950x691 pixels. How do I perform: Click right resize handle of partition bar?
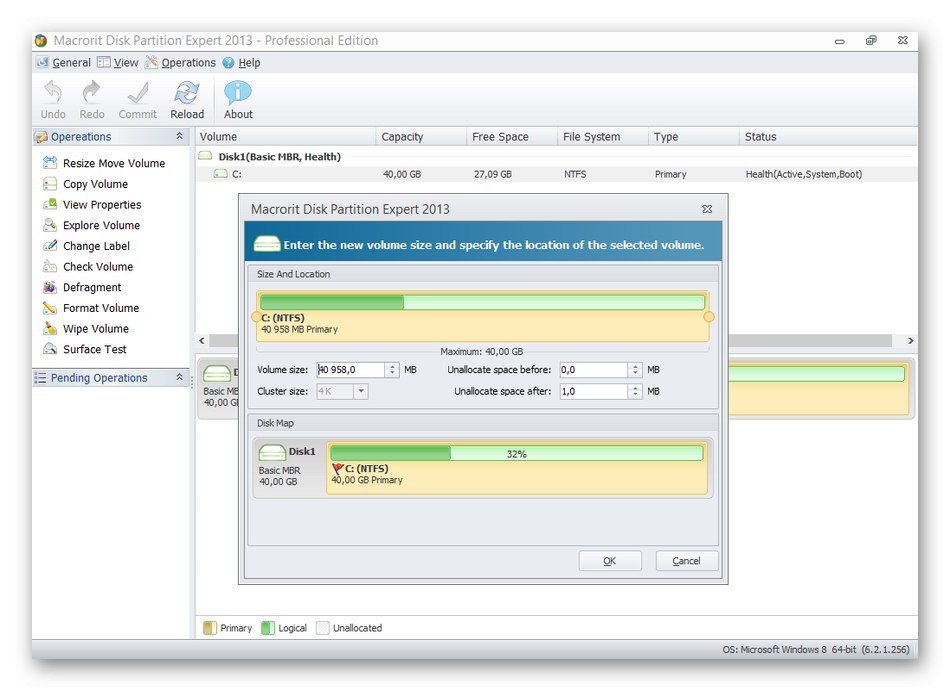pyautogui.click(x=709, y=317)
